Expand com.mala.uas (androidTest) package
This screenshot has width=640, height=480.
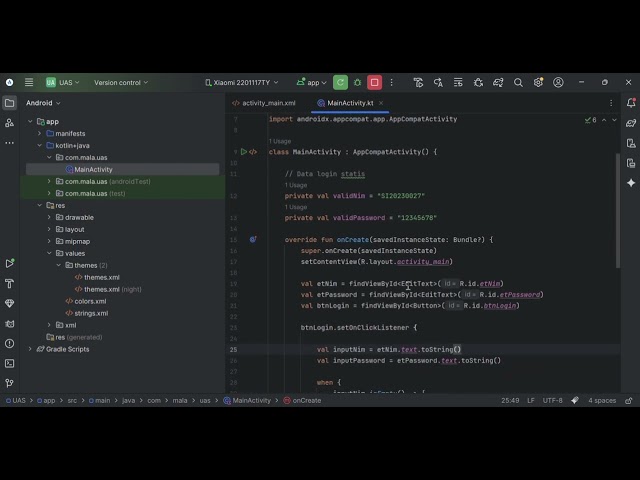pos(49,181)
